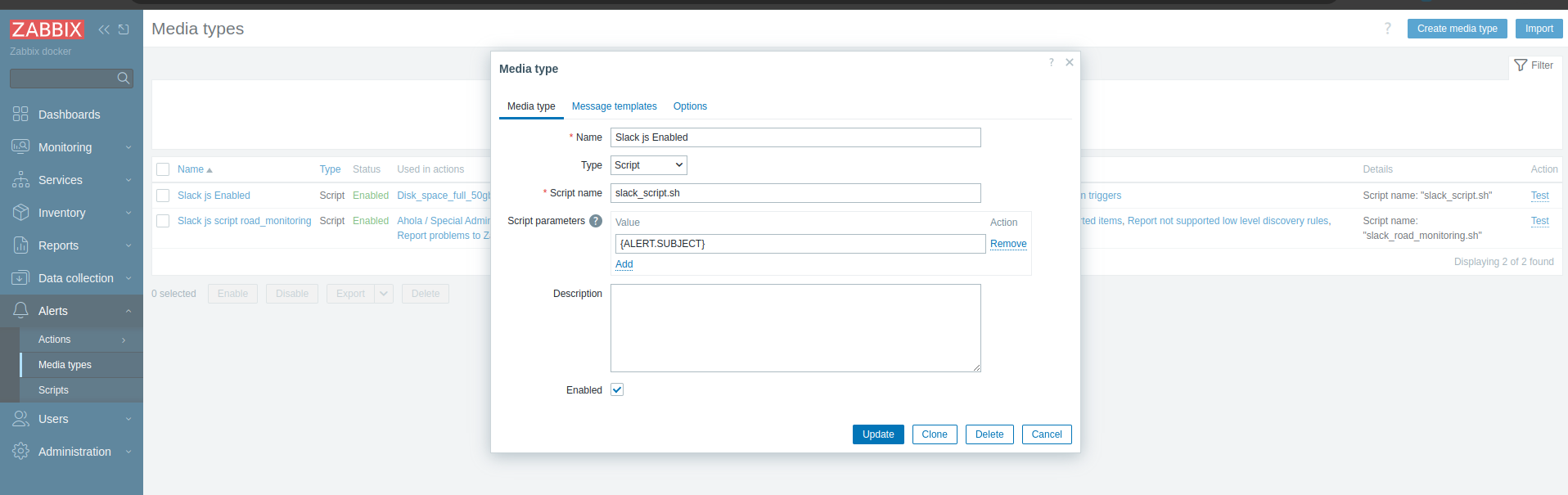
Task: Open the Disk_space_full_50gb action link
Action: [444, 196]
